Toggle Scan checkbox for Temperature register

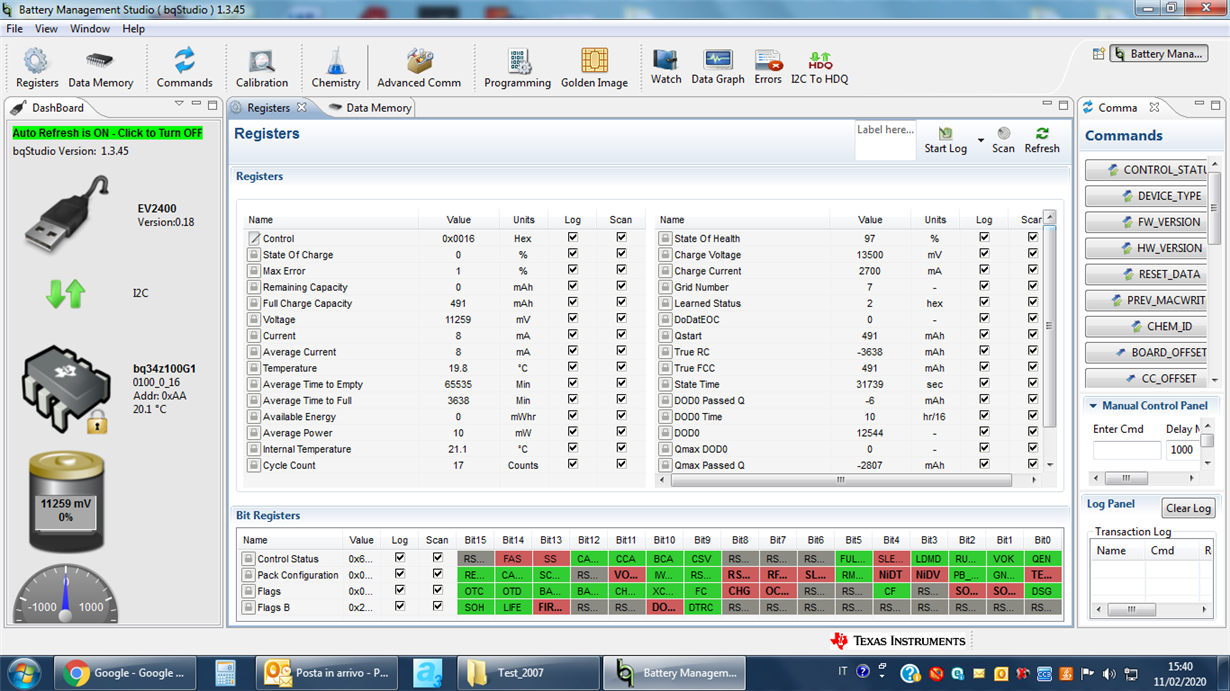tap(621, 367)
